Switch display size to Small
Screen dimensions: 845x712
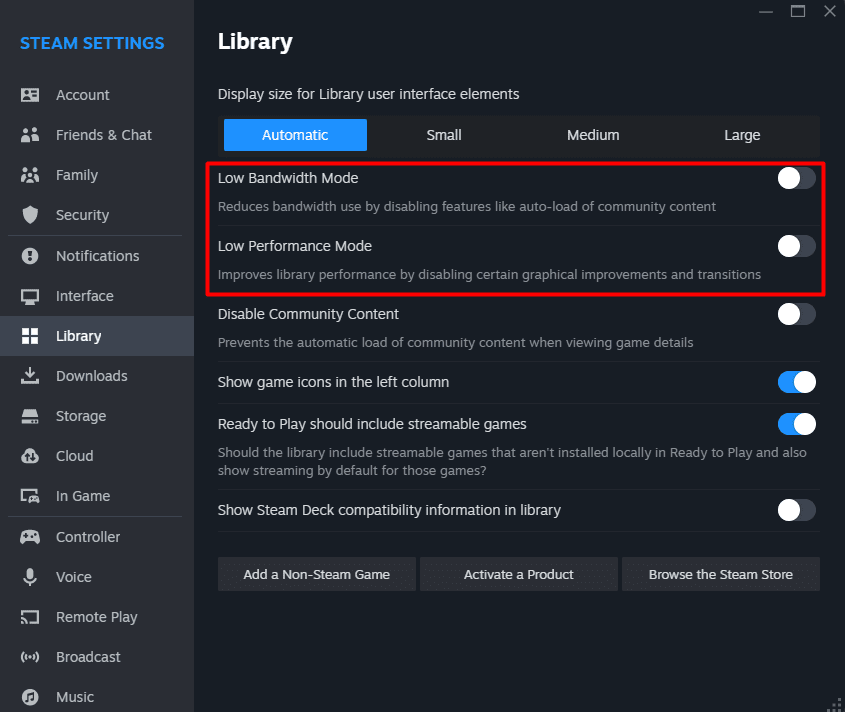[x=443, y=135]
